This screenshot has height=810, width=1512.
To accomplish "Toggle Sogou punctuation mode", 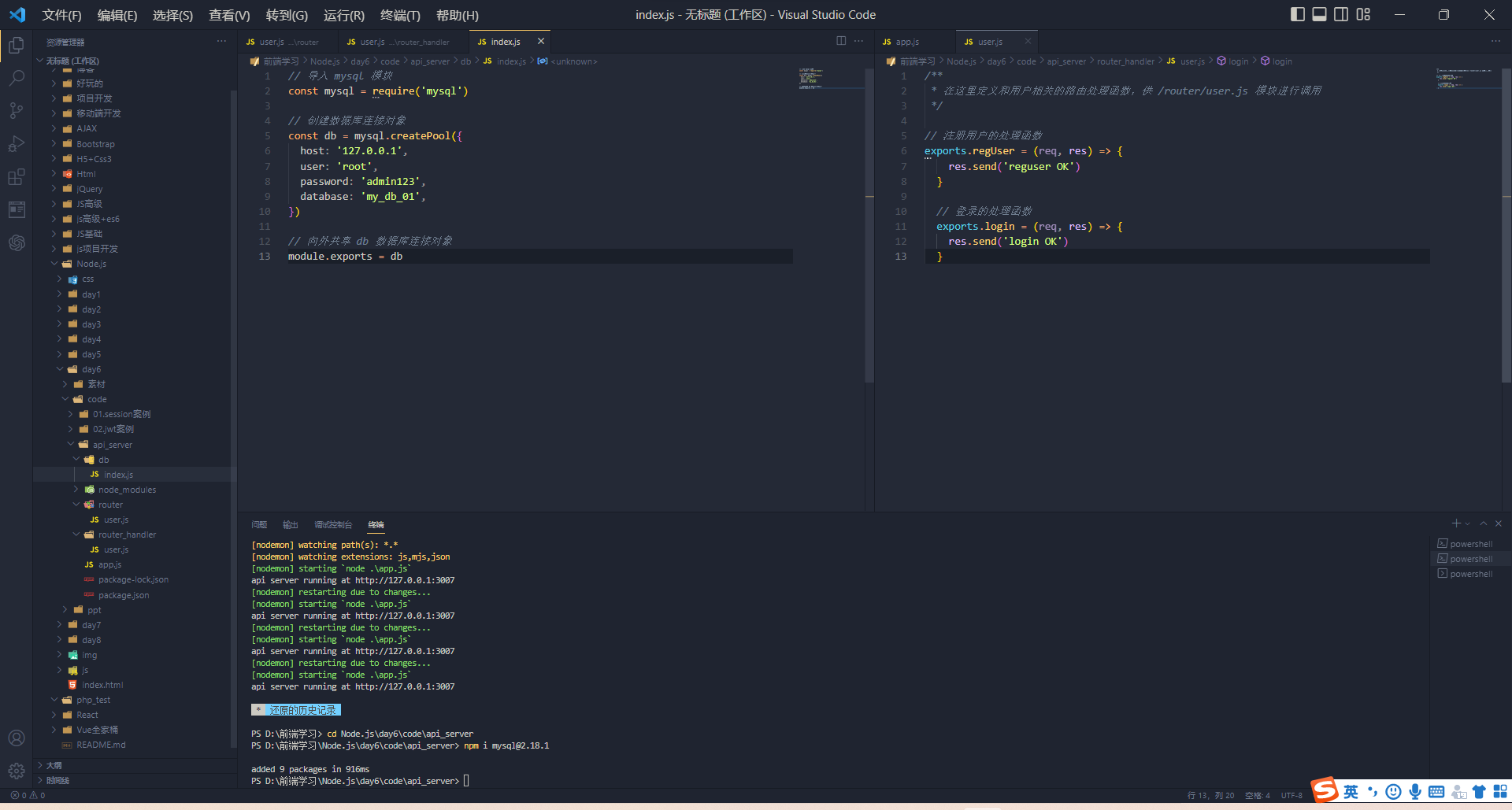I will pos(1373,792).
